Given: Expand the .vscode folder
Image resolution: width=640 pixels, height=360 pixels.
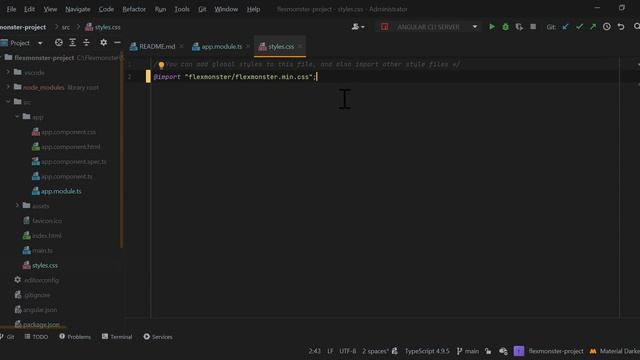Looking at the screenshot, I should [x=8, y=72].
